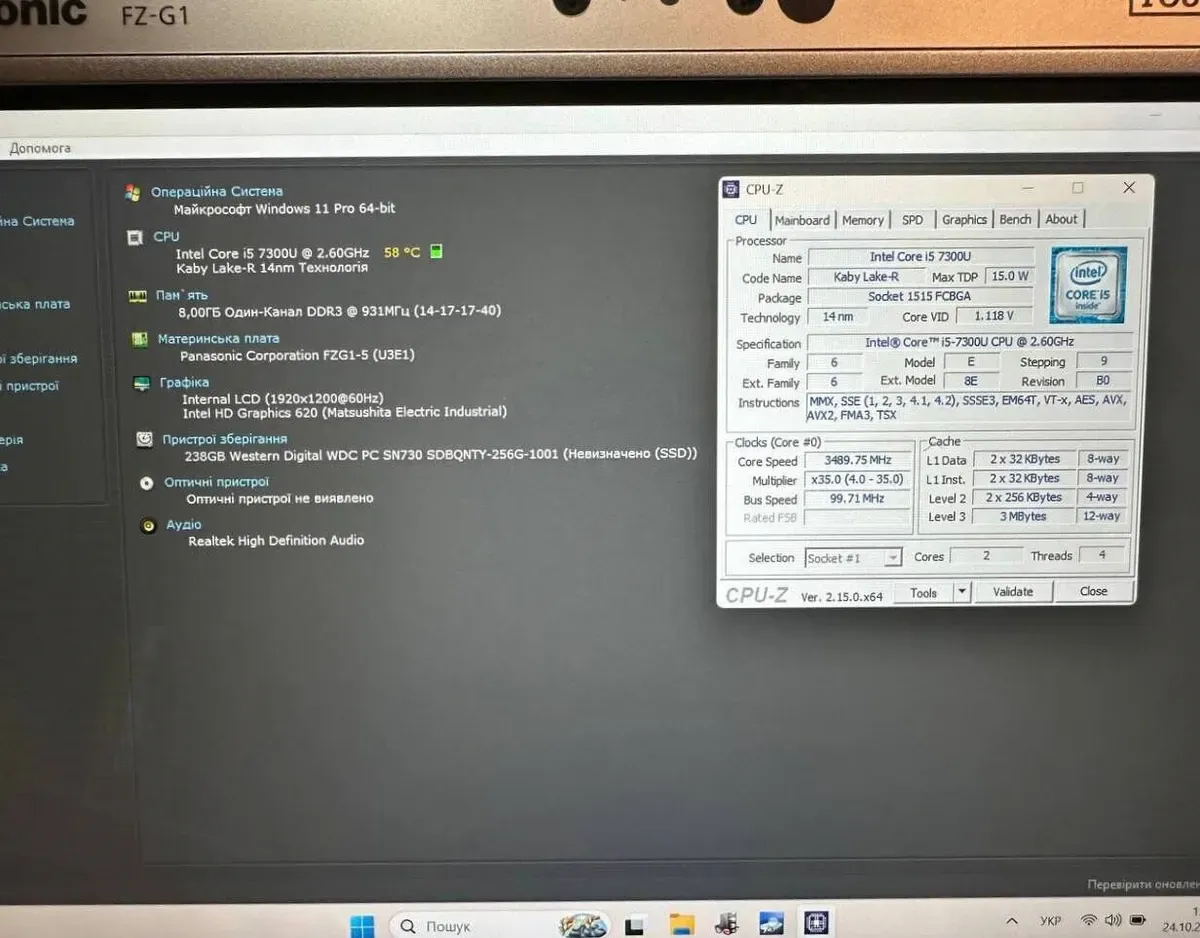Show hidden system tray icons chevron
The width and height of the screenshot is (1200, 938).
click(x=1012, y=921)
